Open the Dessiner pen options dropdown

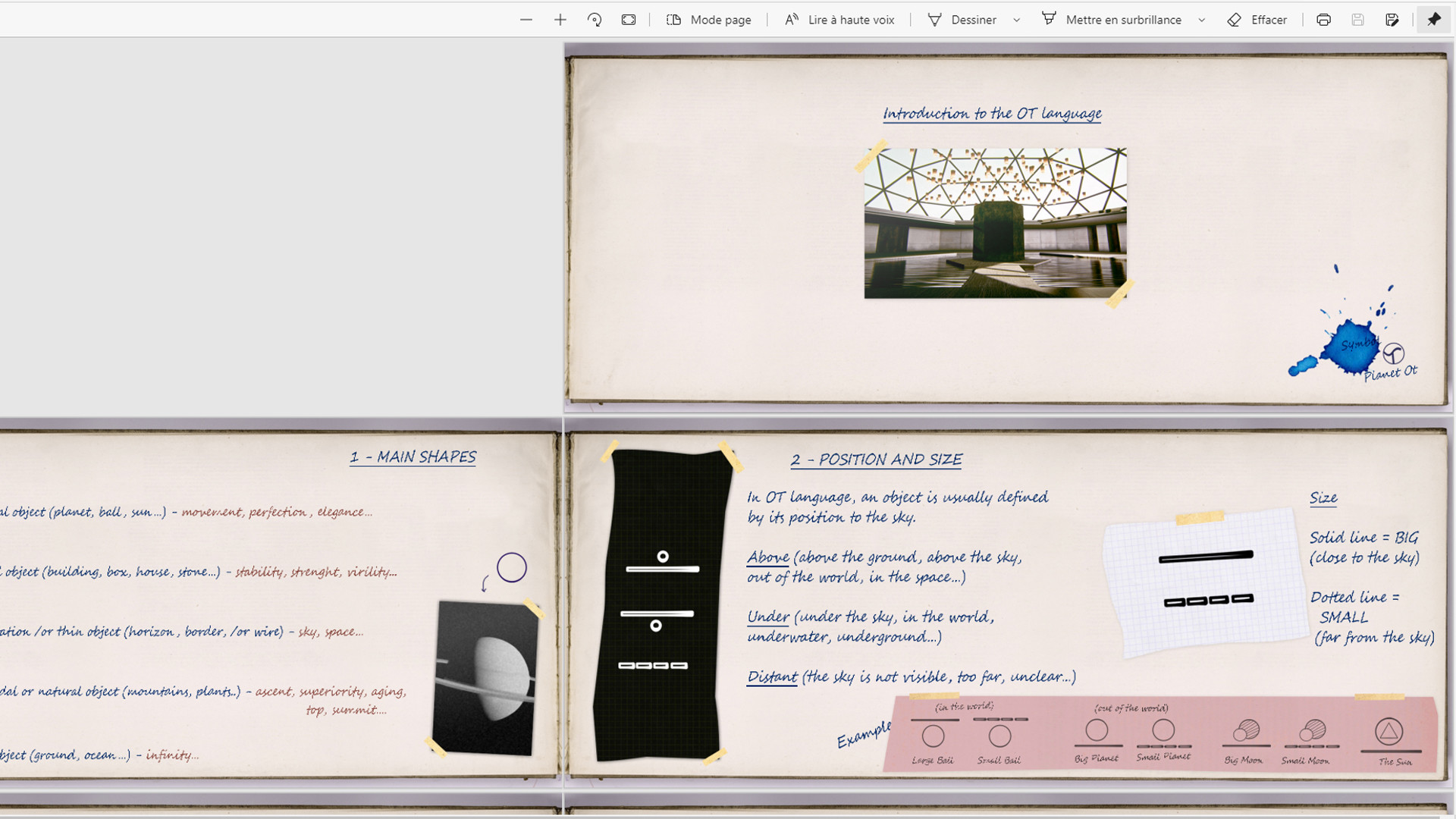pyautogui.click(x=1016, y=20)
